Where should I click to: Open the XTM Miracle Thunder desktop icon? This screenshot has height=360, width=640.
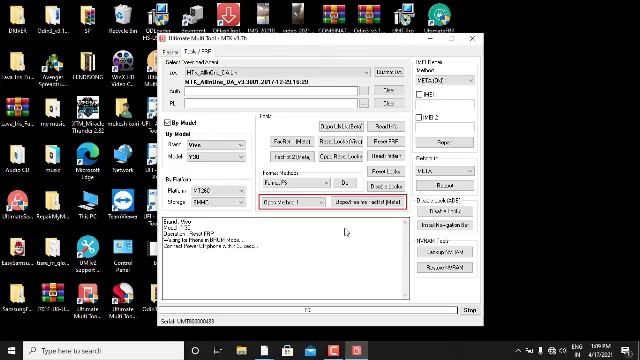[x=87, y=115]
